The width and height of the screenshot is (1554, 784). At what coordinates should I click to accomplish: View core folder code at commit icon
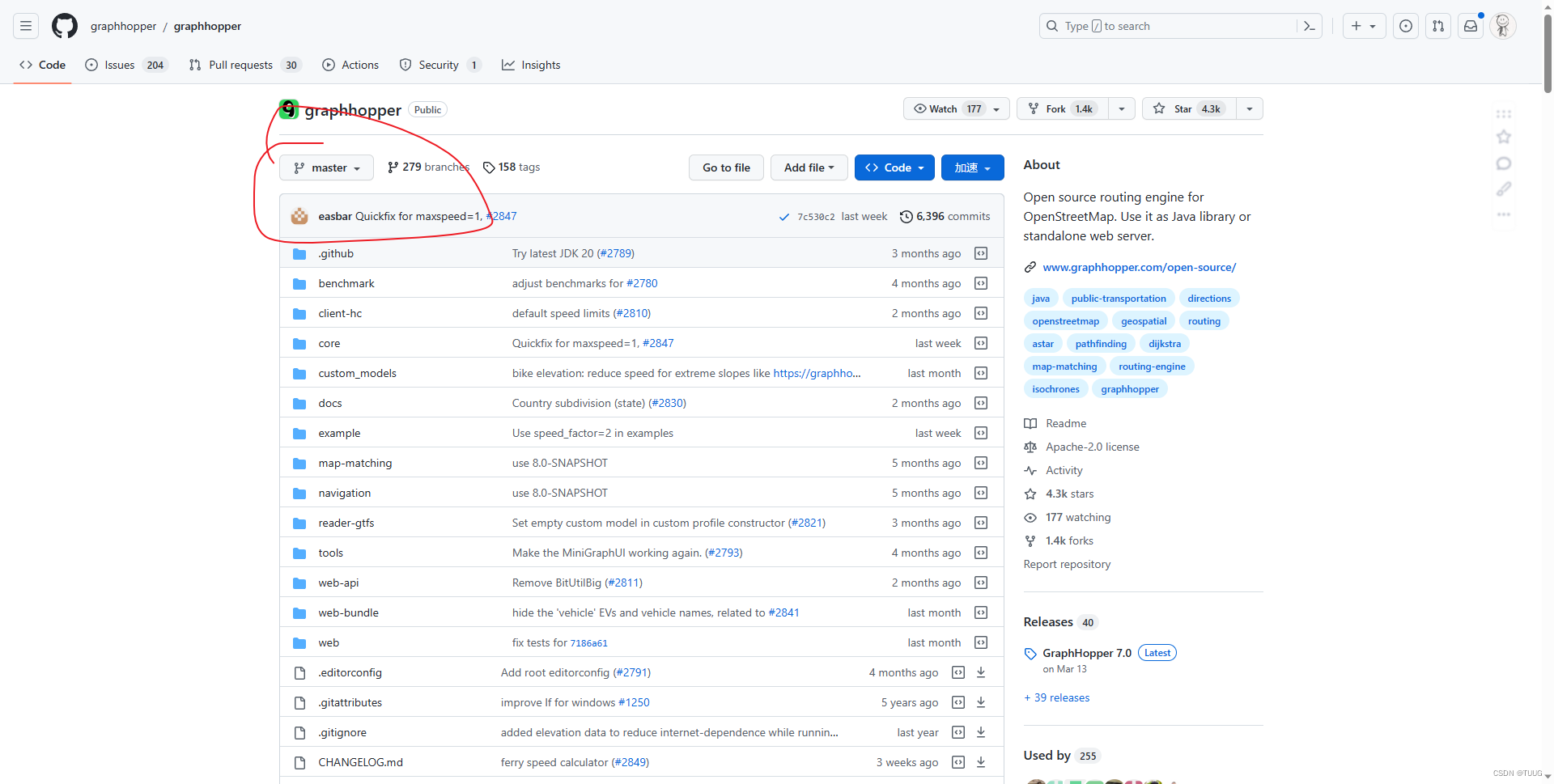[981, 343]
